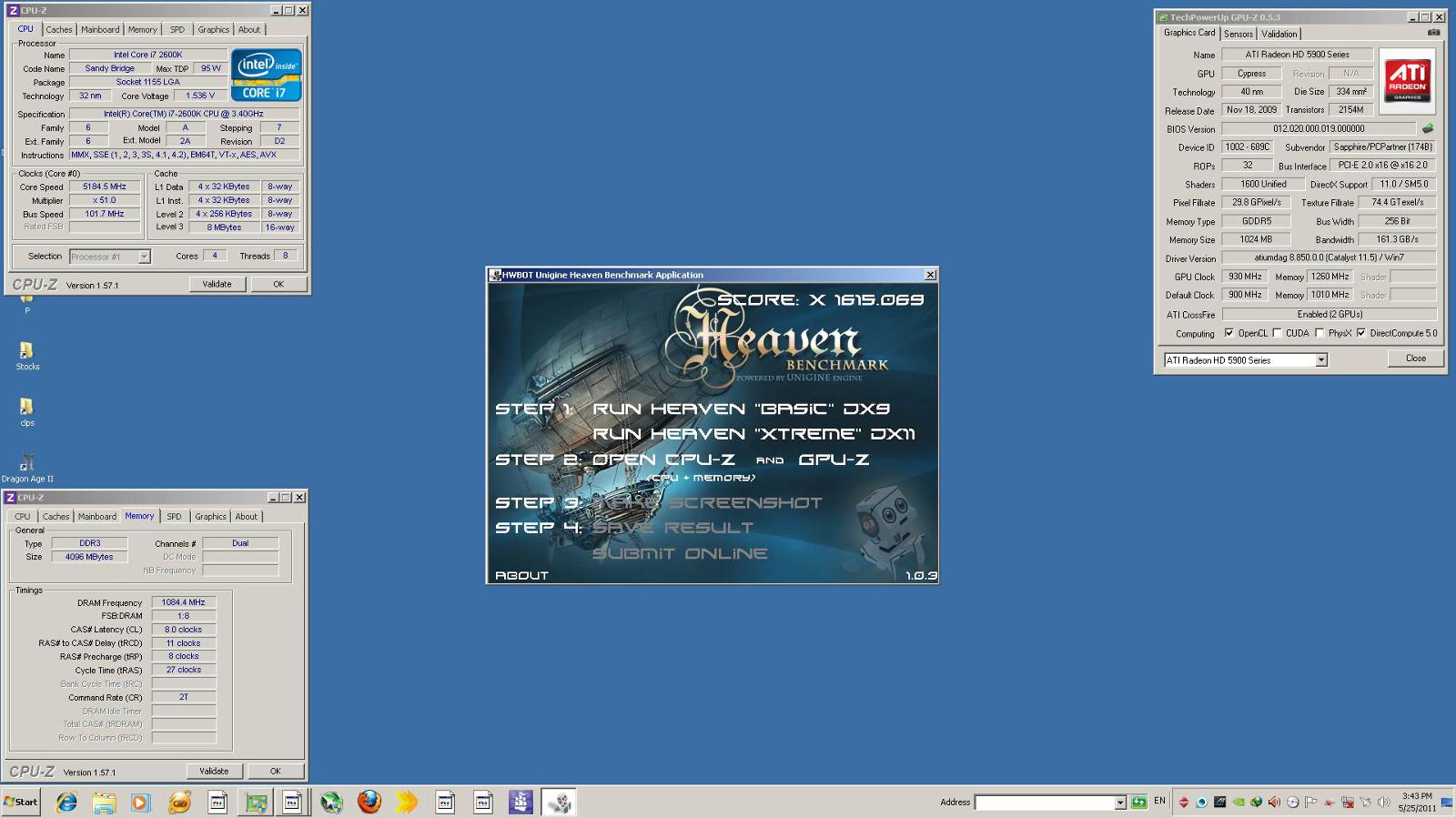Switch to Mainboard tab in top CPU-Z
Screen dimensions: 1456x818
100,30
